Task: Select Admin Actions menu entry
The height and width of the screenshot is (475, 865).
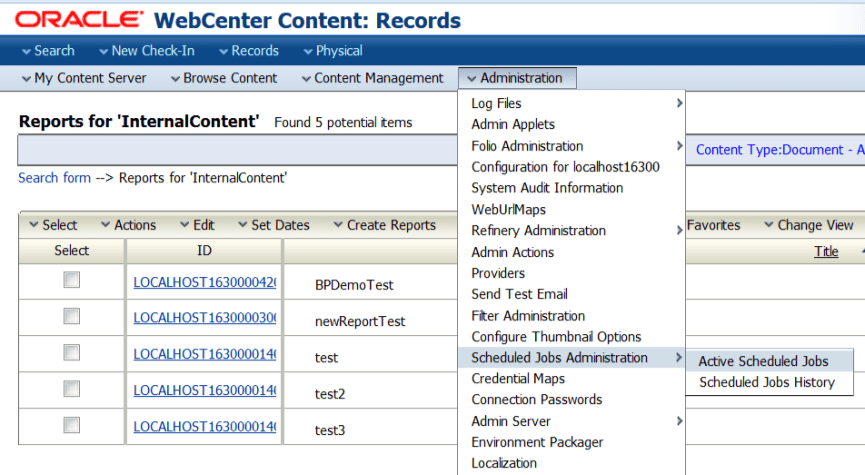Action: [572, 252]
